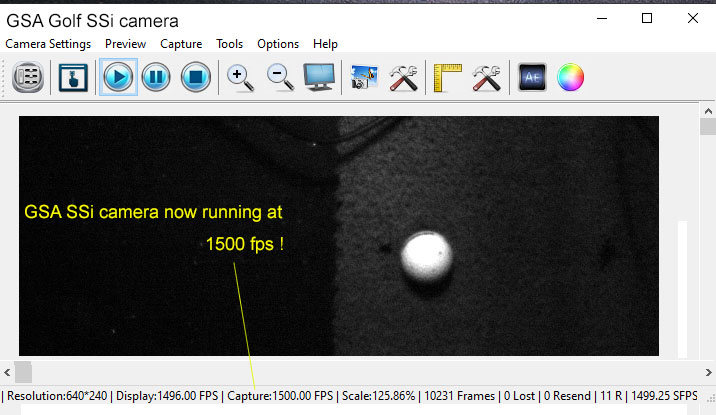Click the vertical scrollbar up arrow

[708, 111]
